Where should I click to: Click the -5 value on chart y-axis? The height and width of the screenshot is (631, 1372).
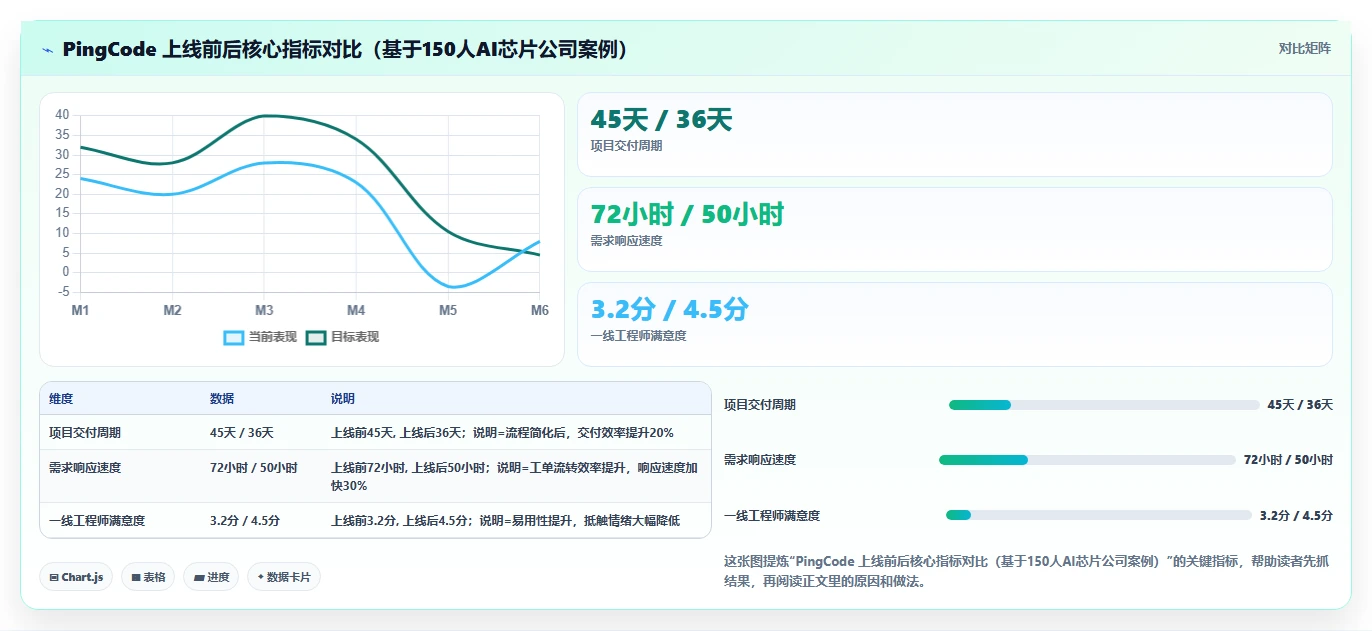pos(64,292)
